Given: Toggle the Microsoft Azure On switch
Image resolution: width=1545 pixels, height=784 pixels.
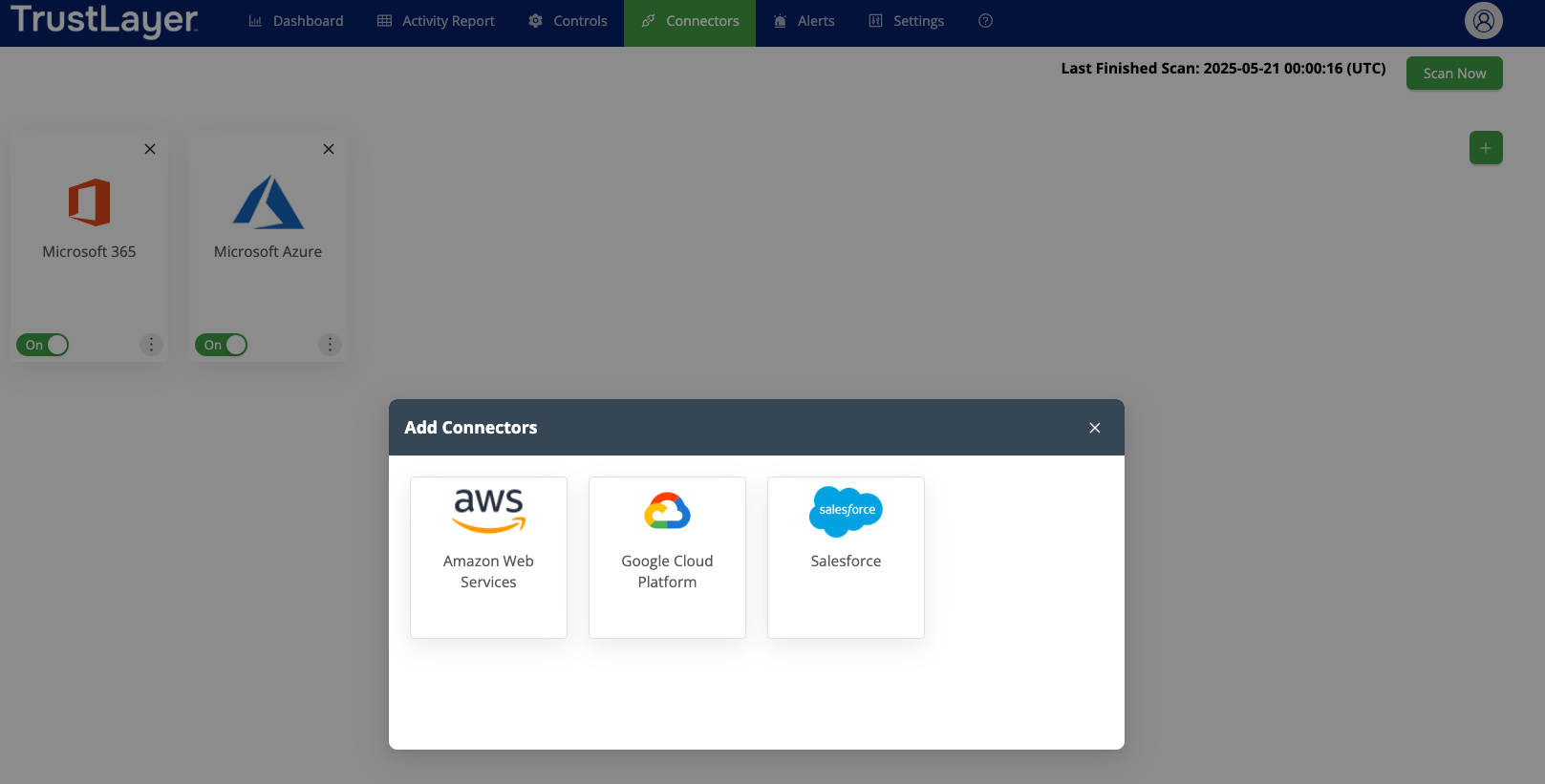Looking at the screenshot, I should (222, 345).
